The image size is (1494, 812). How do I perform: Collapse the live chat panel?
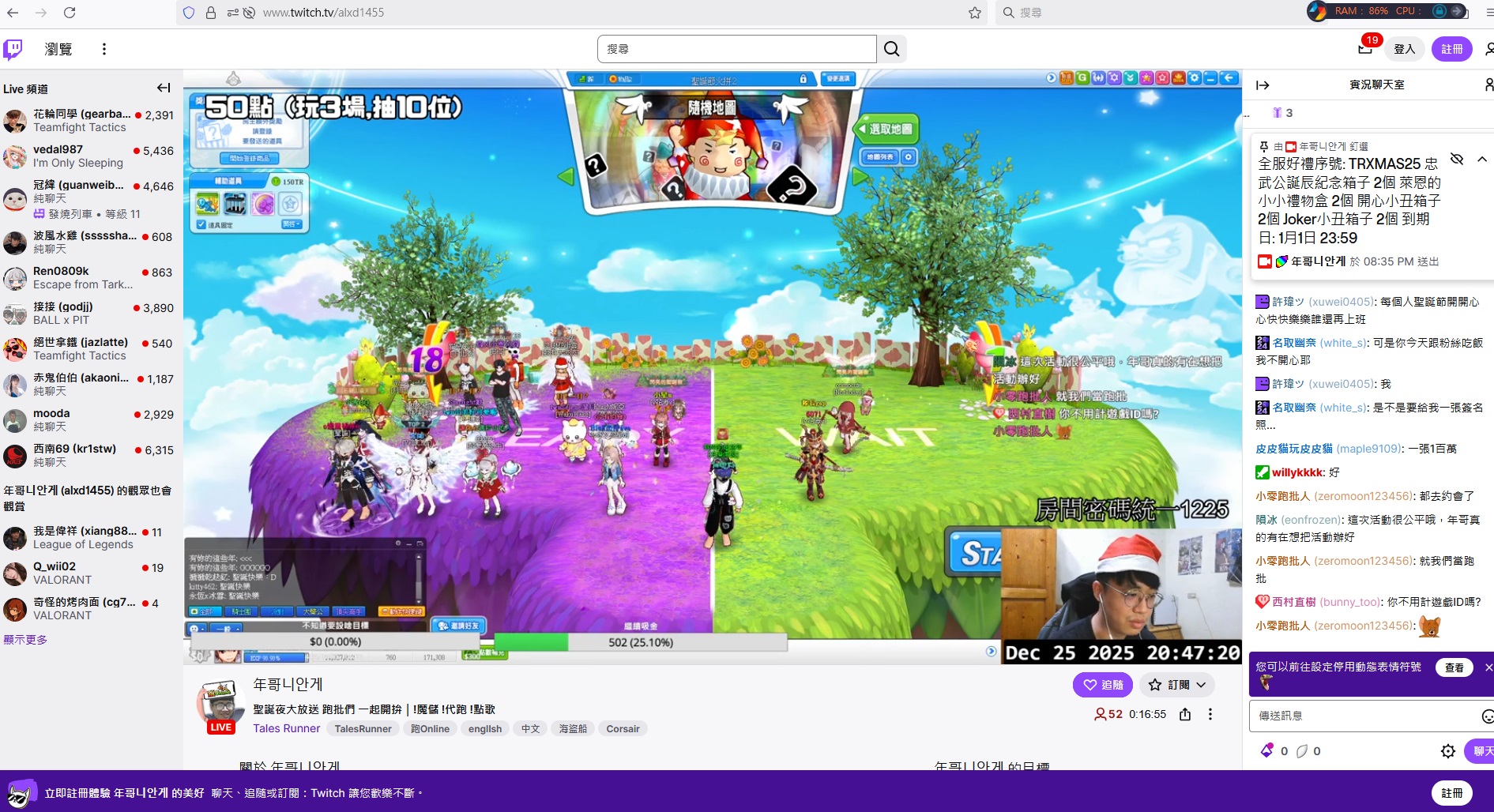(1263, 85)
